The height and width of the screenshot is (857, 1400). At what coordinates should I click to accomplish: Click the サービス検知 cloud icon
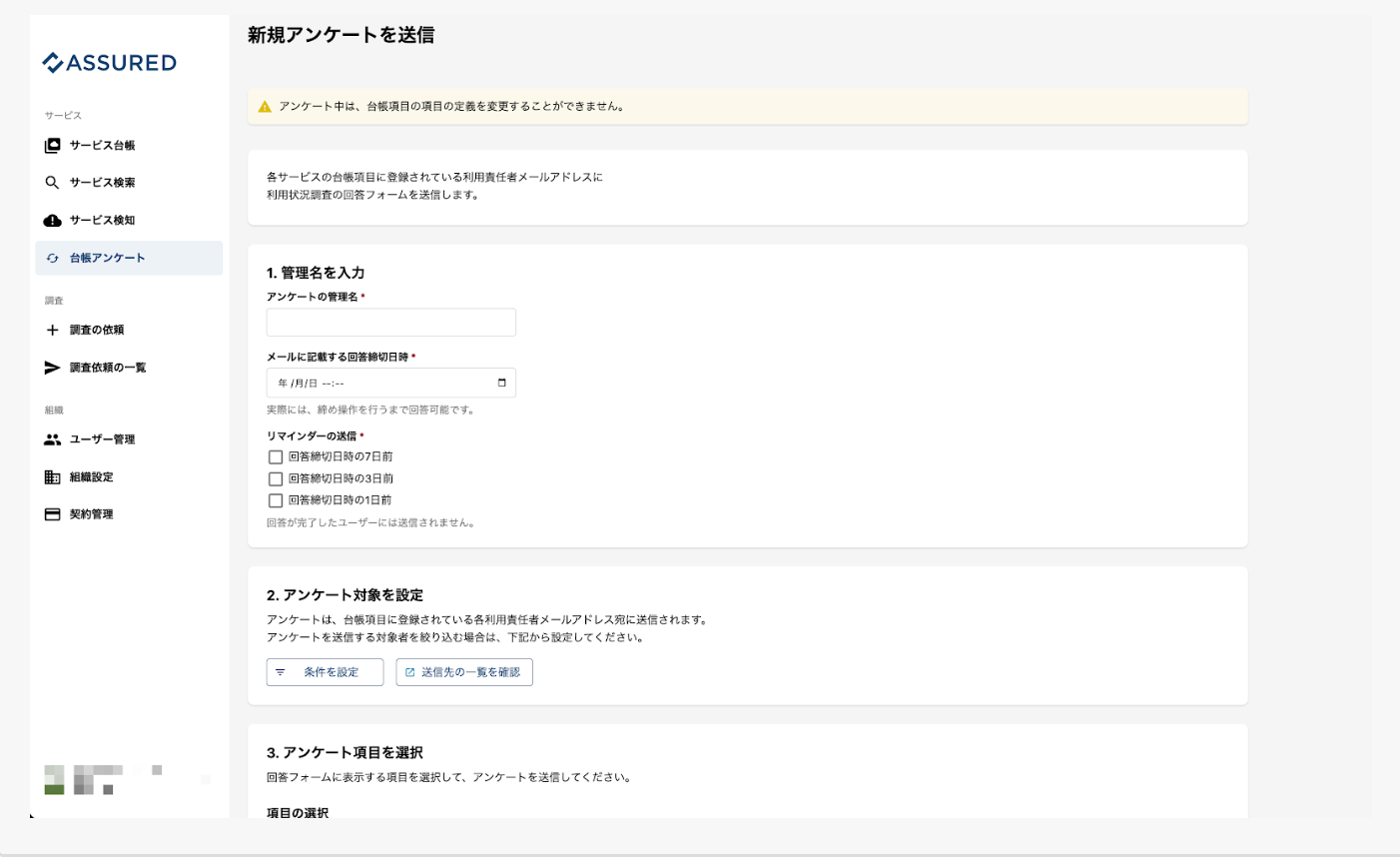tap(53, 221)
